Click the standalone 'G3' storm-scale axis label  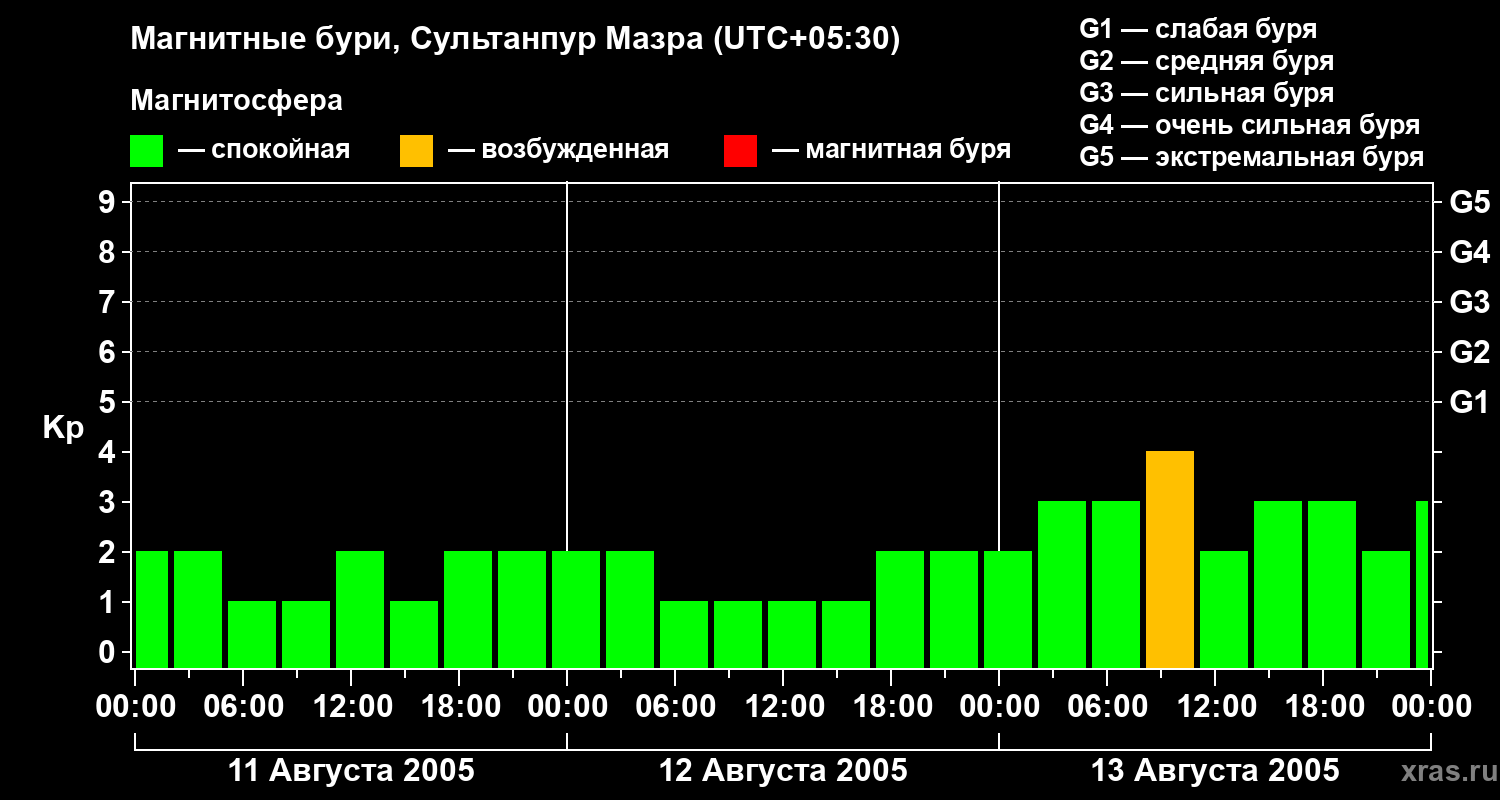click(x=1470, y=302)
